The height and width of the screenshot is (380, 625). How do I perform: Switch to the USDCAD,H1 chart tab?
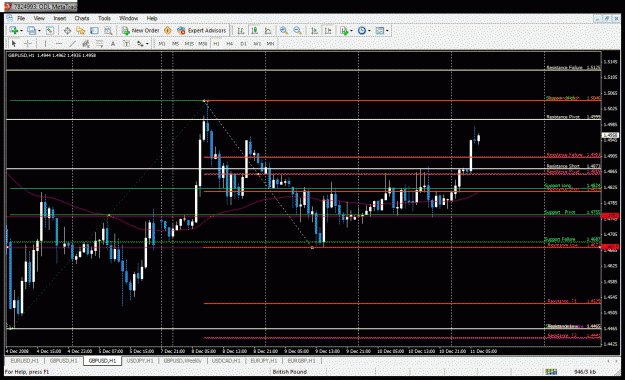click(x=226, y=361)
